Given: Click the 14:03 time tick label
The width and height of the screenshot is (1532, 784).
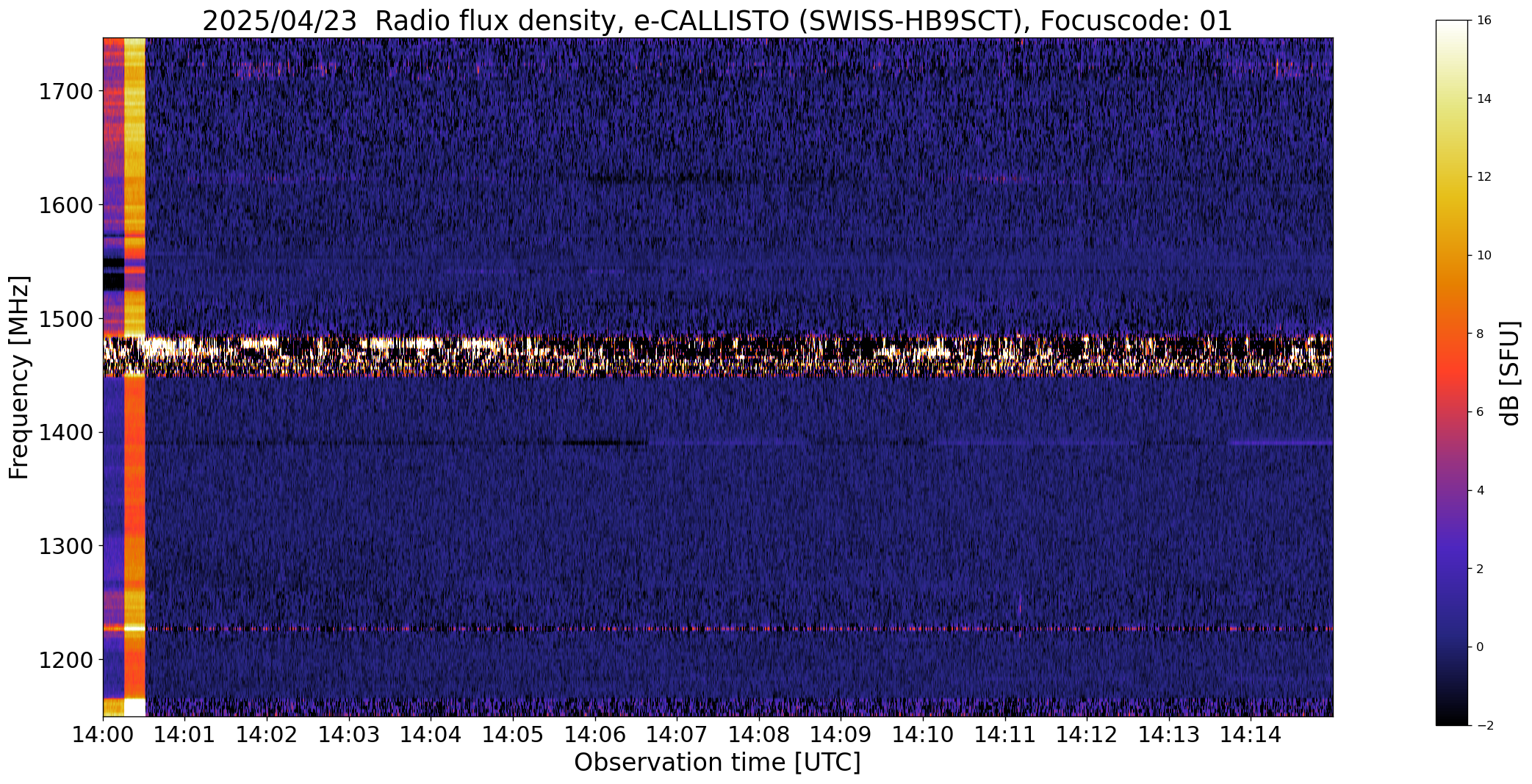Looking at the screenshot, I should point(349,735).
